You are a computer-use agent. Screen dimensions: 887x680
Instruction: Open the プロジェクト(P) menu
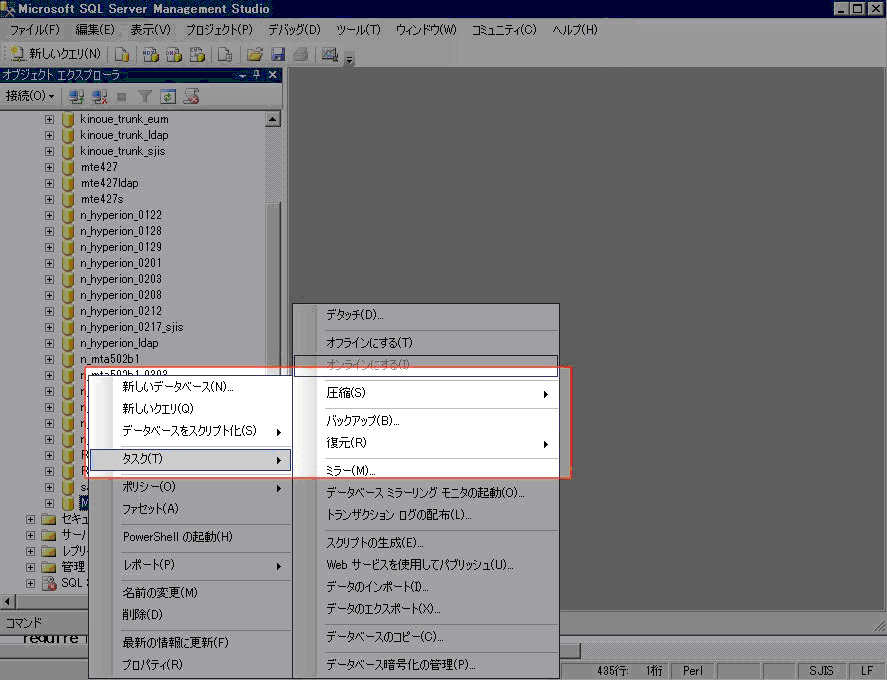tap(219, 30)
